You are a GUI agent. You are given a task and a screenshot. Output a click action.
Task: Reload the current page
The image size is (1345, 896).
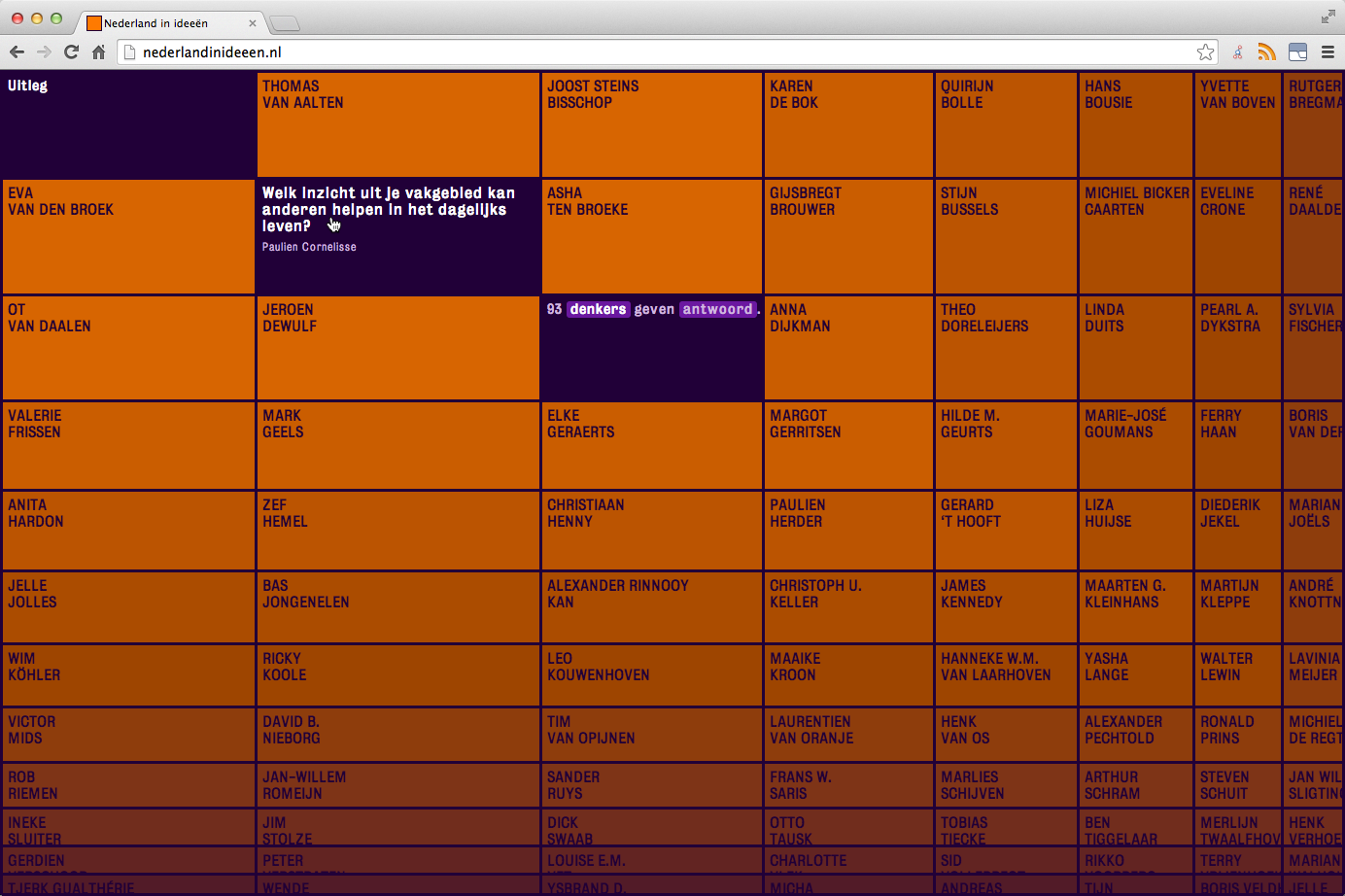(71, 52)
